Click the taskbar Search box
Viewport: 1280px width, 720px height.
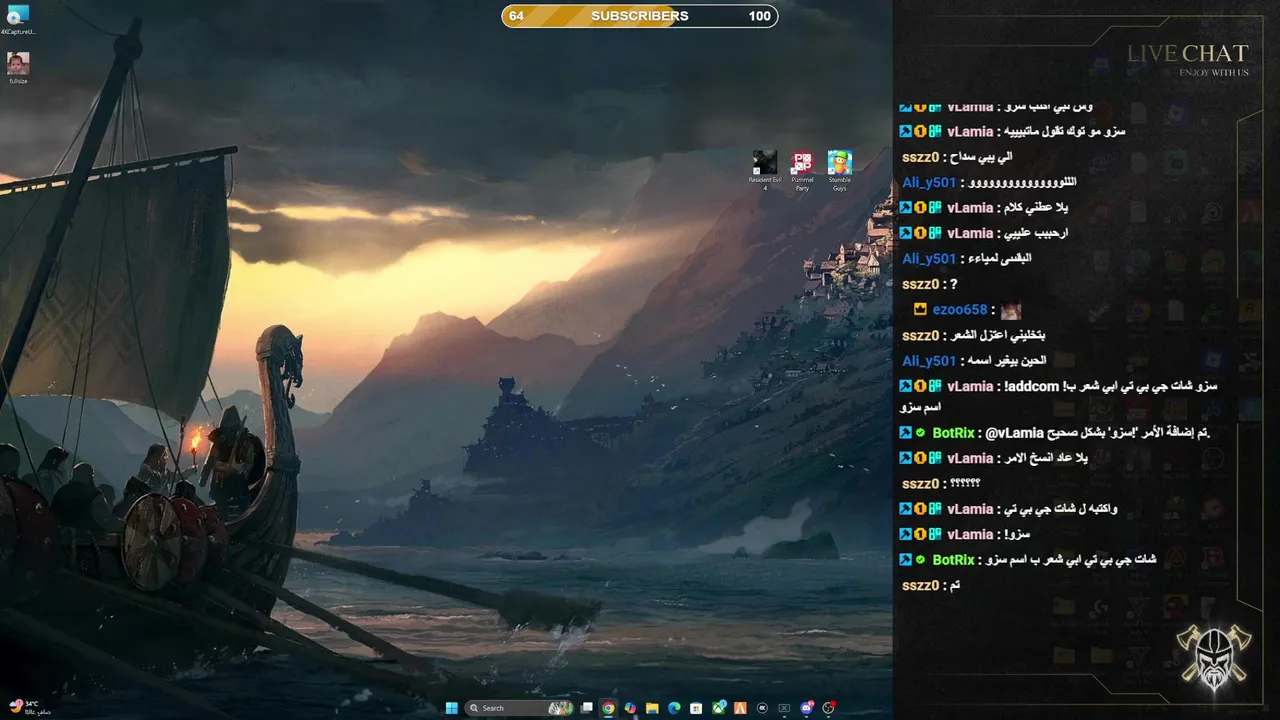(520, 708)
